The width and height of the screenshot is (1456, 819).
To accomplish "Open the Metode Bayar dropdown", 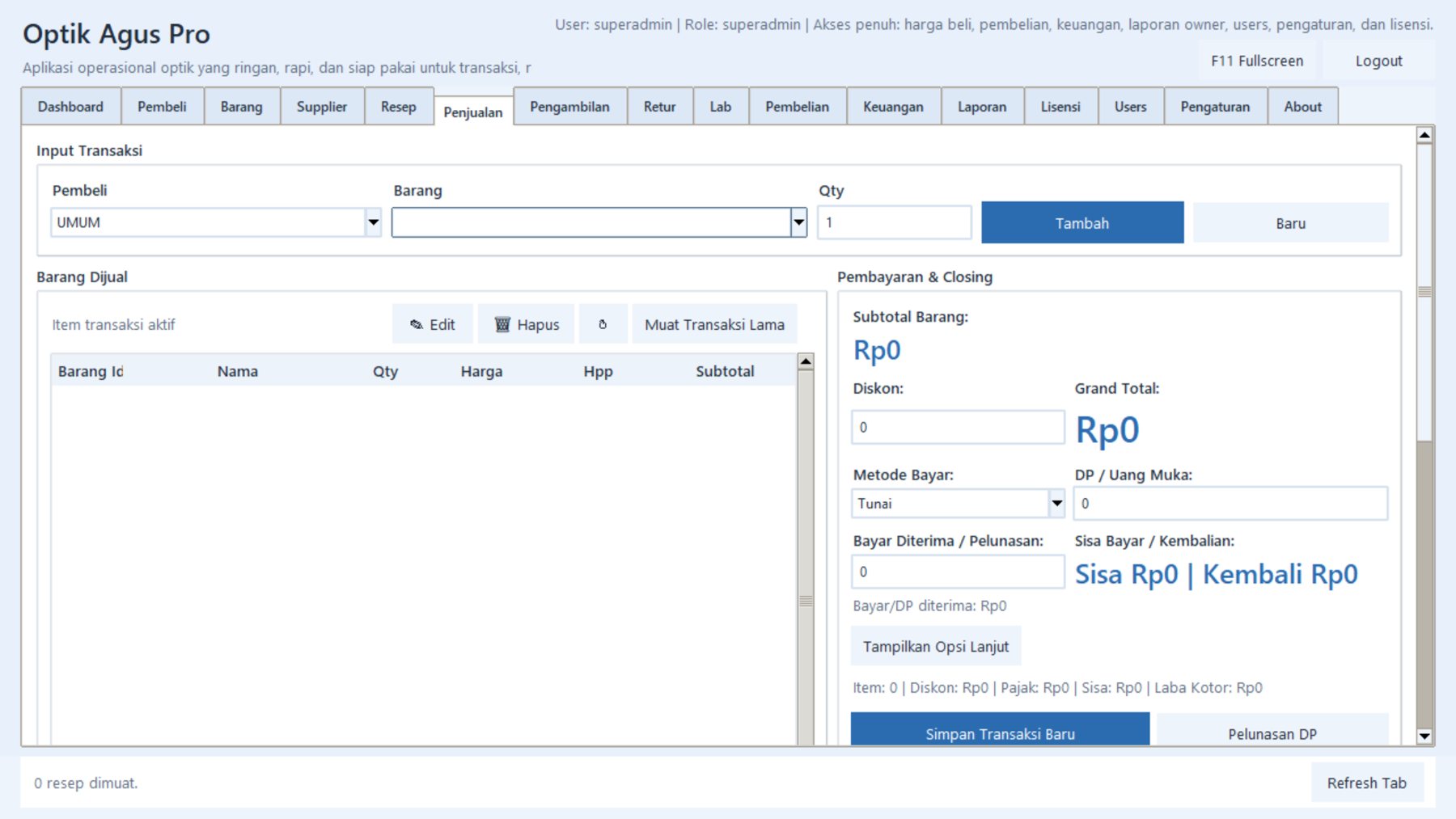I will click(x=1056, y=504).
